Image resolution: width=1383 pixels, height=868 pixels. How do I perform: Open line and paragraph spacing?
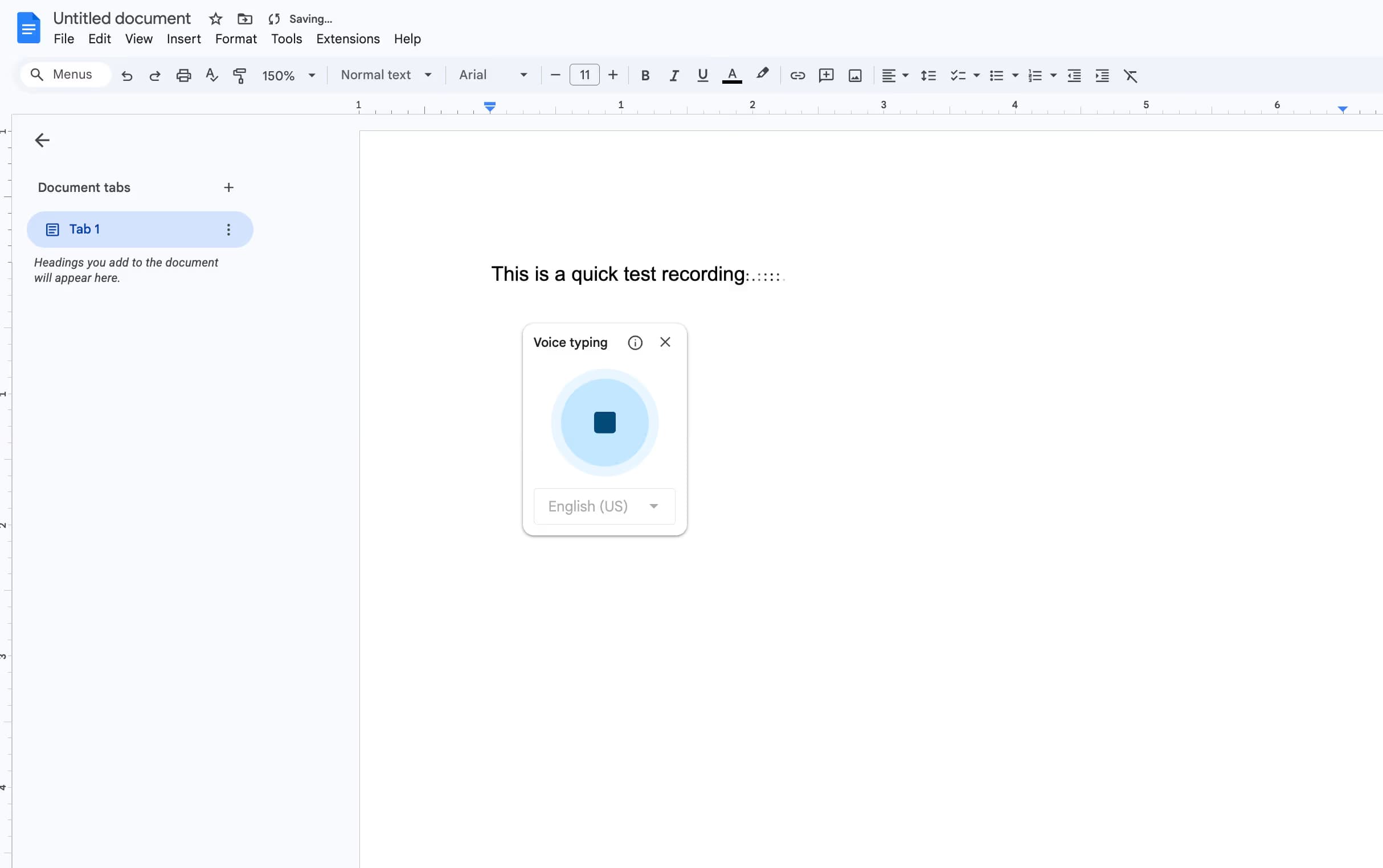click(x=928, y=75)
